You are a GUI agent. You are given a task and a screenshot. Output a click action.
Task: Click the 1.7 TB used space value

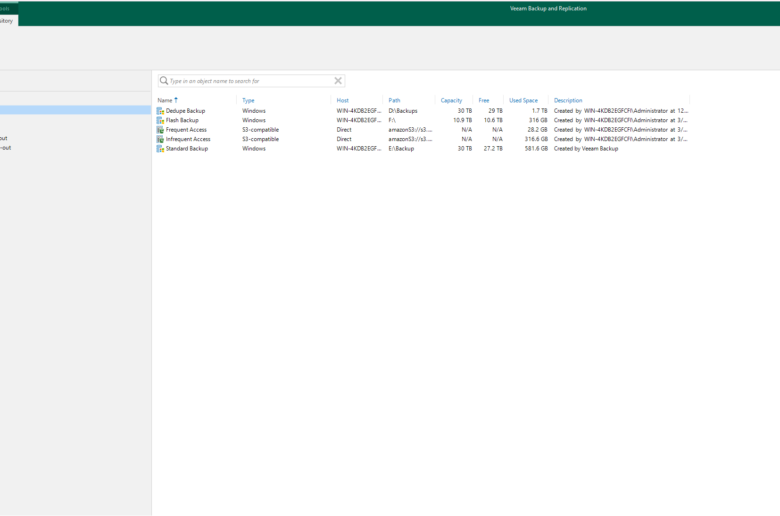pyautogui.click(x=539, y=111)
